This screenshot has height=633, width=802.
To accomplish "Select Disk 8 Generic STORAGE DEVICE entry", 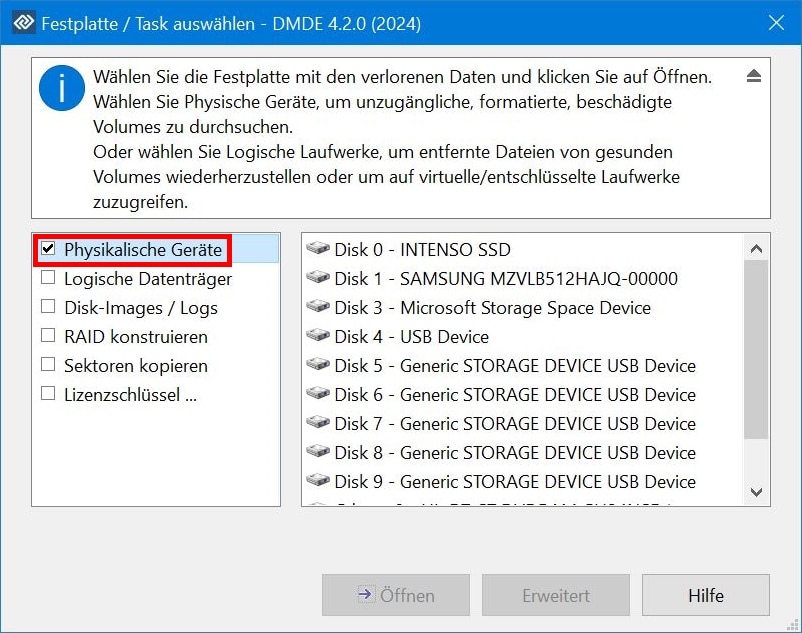I will point(523,453).
